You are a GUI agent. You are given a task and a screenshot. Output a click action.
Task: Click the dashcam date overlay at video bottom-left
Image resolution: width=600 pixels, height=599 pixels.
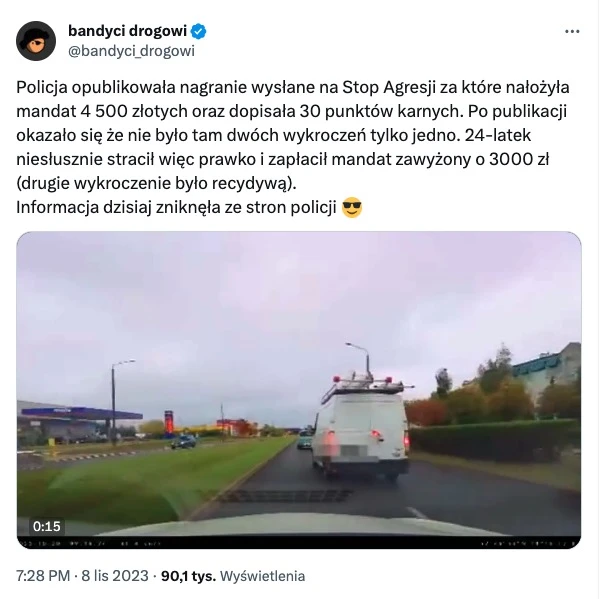coord(90,543)
